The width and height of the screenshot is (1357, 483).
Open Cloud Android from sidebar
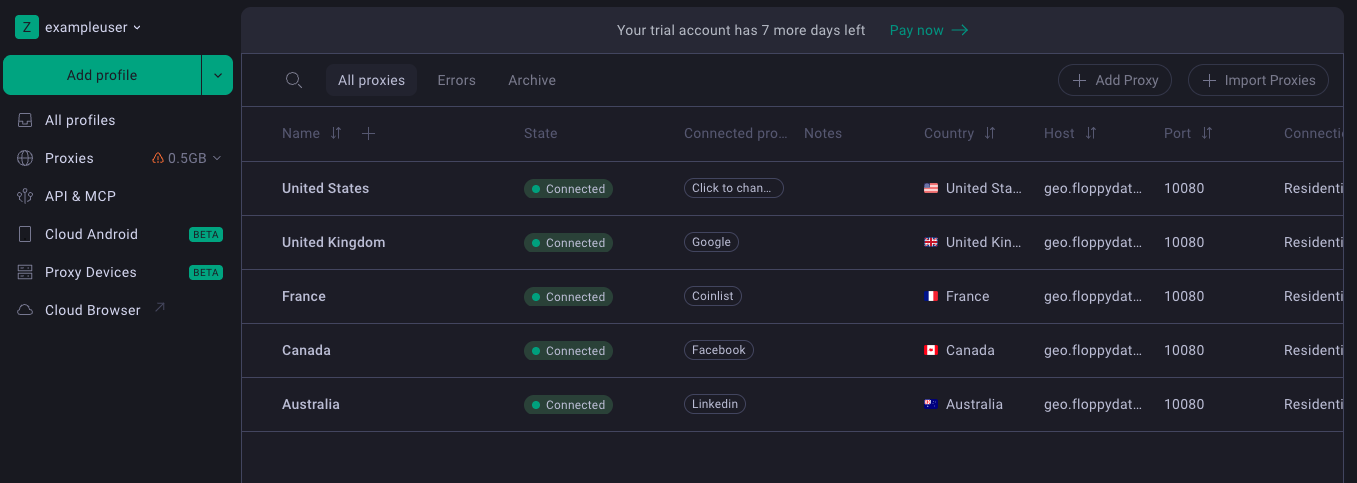[91, 234]
